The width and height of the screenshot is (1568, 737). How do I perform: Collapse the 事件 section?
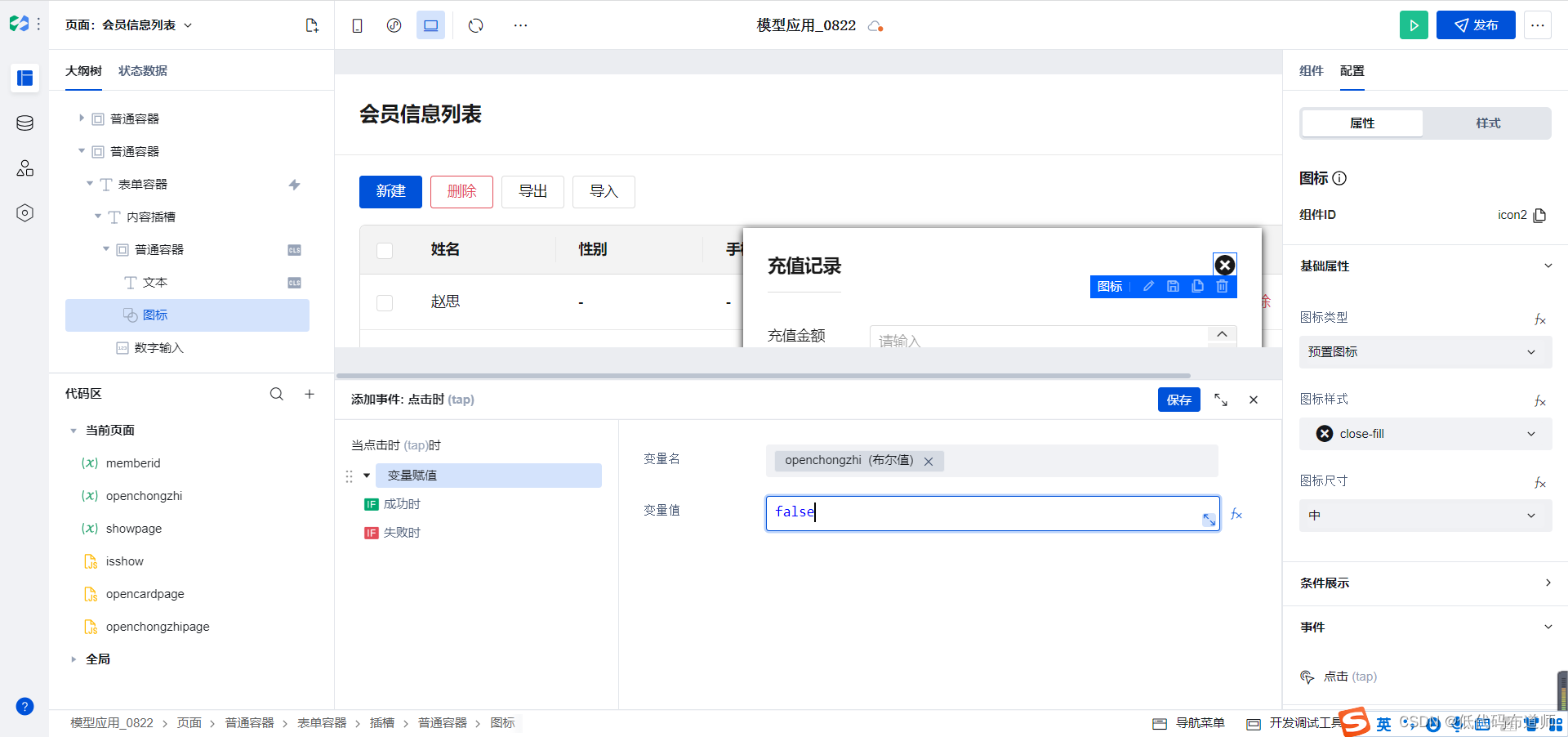pos(1548,627)
